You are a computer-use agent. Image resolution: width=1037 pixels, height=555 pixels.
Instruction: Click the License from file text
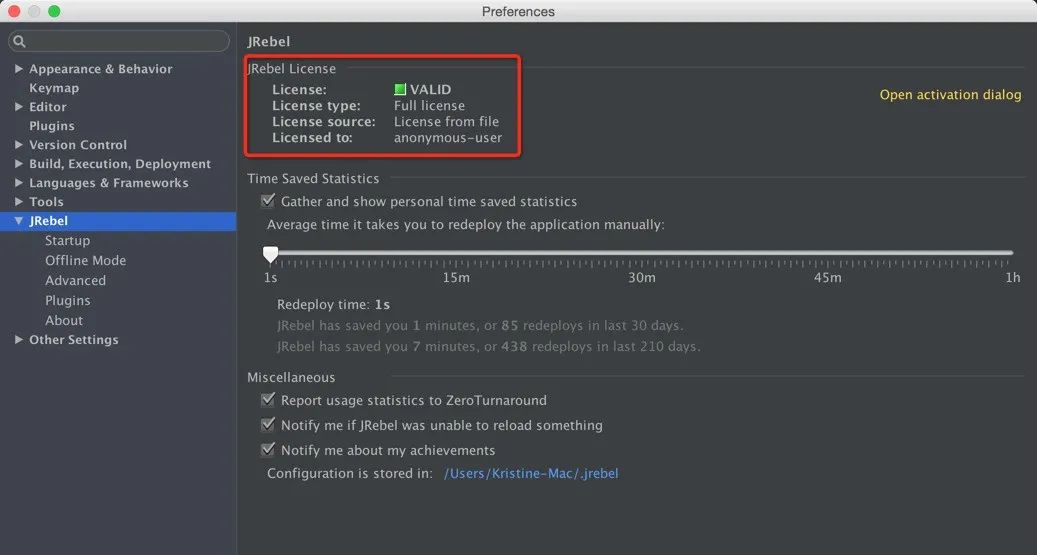[446, 122]
